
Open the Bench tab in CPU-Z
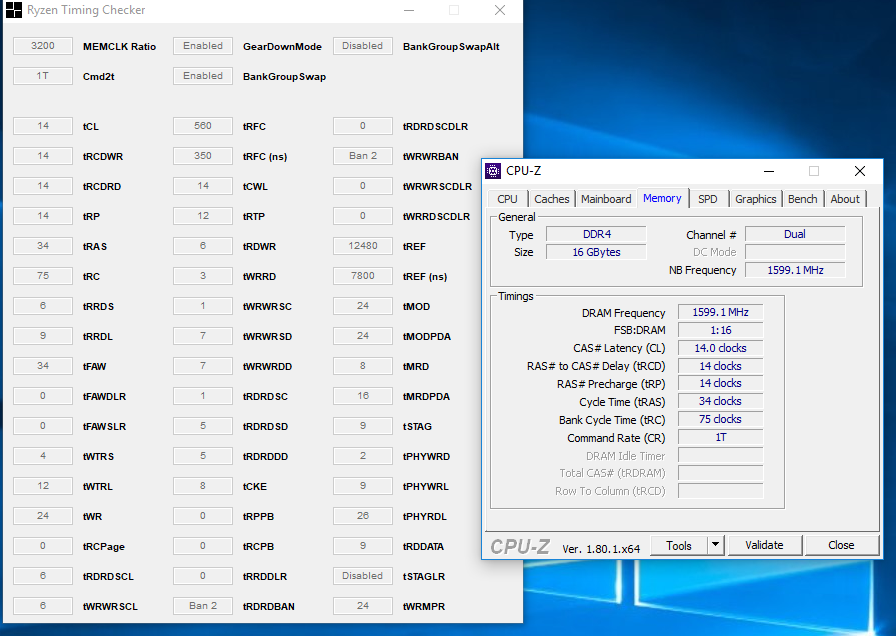(x=802, y=199)
